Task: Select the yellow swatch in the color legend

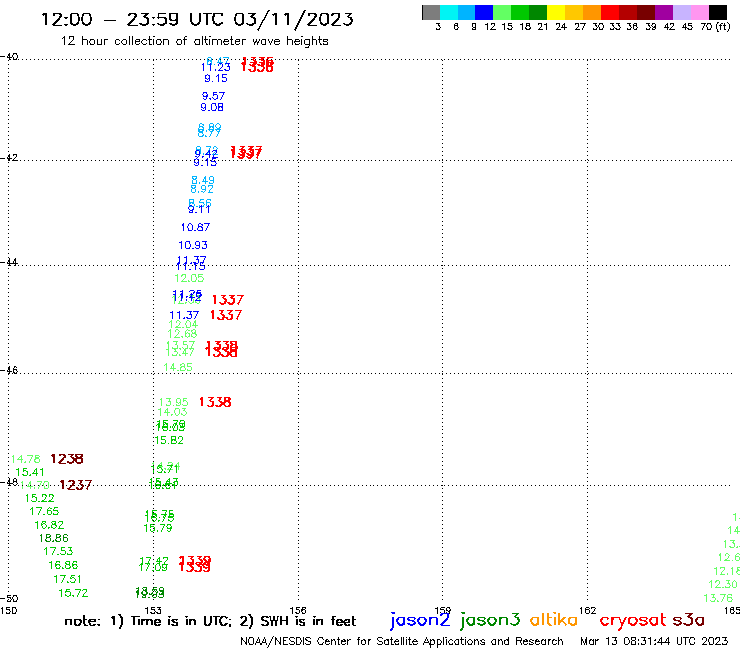Action: [x=556, y=12]
